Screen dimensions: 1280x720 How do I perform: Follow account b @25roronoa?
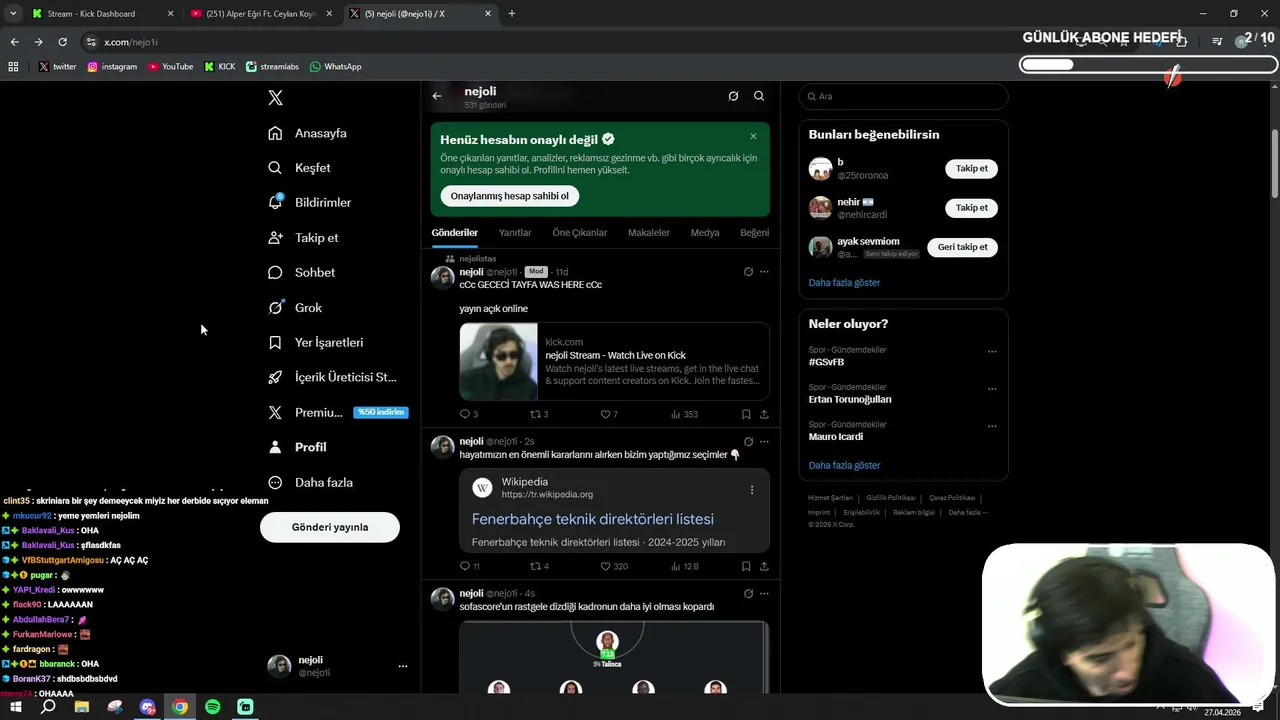(x=971, y=168)
